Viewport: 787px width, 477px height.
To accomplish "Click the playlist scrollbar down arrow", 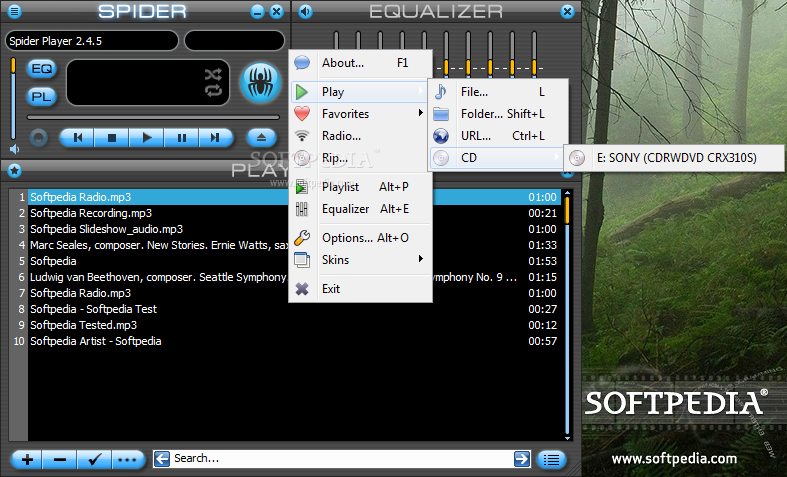I will tap(567, 438).
